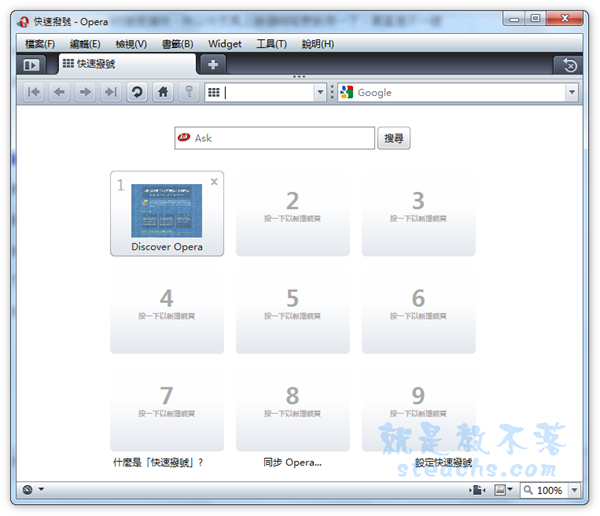600x516 pixels.
Task: Expand the Google search engine dropdown
Action: [572, 92]
